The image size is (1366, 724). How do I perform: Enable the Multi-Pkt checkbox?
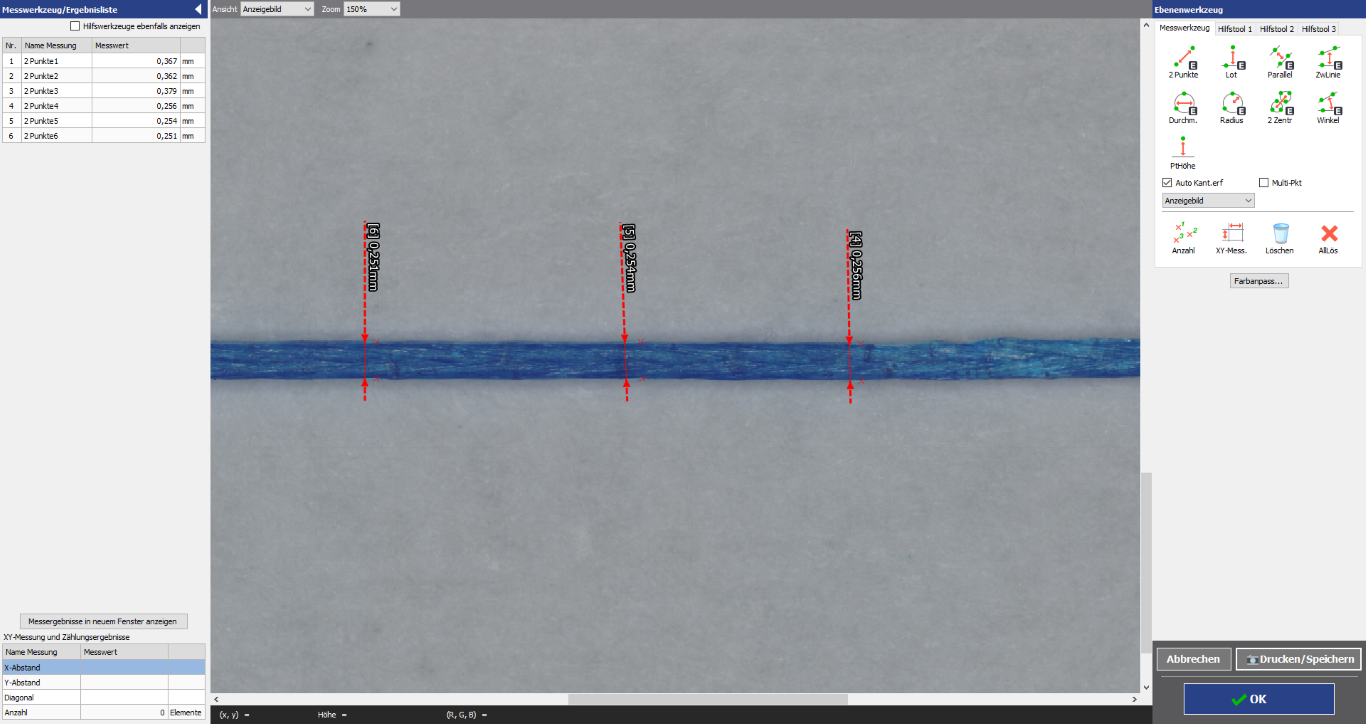click(x=1264, y=183)
